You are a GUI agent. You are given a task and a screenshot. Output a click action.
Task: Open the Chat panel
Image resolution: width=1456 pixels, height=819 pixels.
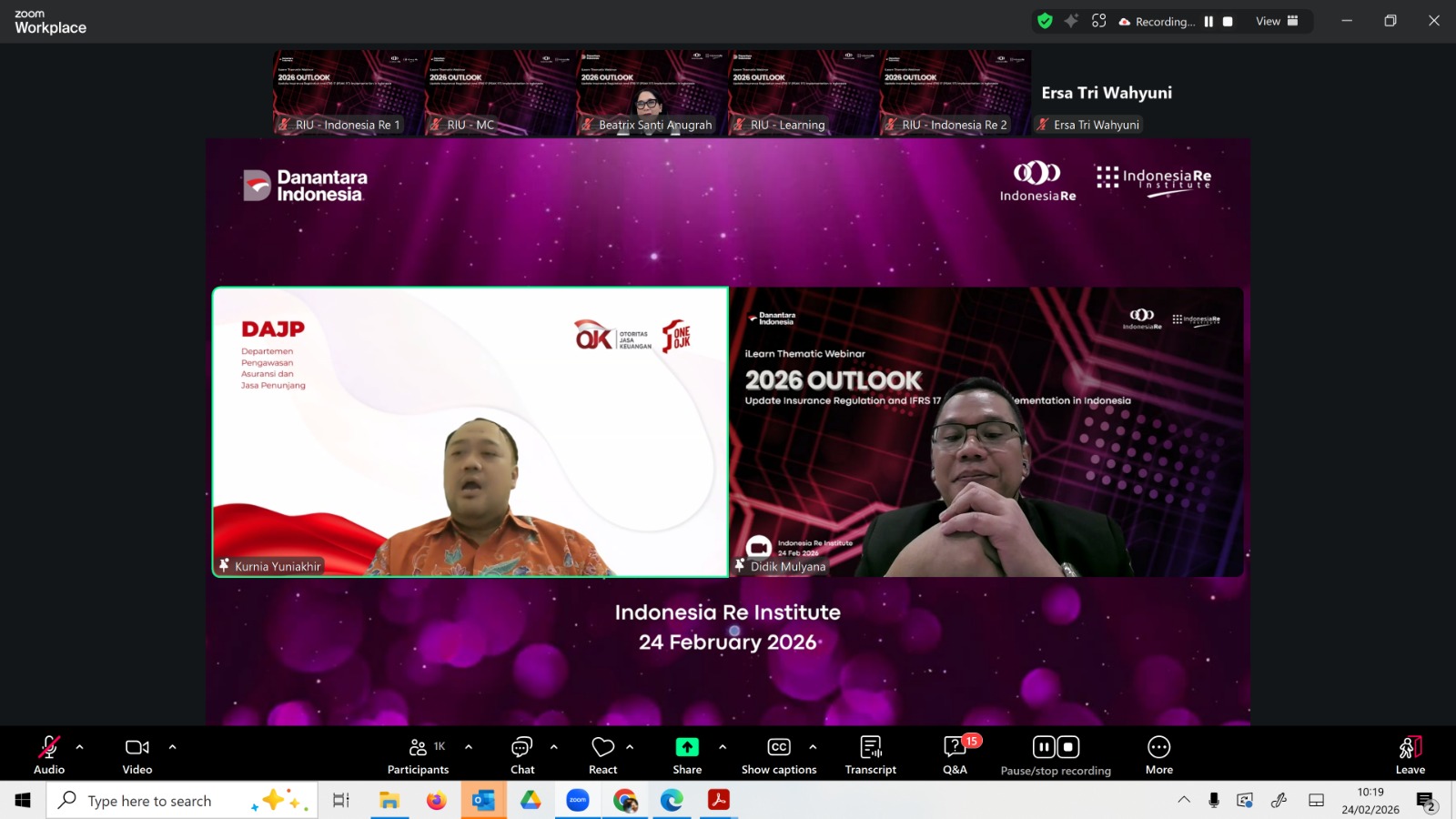(522, 755)
